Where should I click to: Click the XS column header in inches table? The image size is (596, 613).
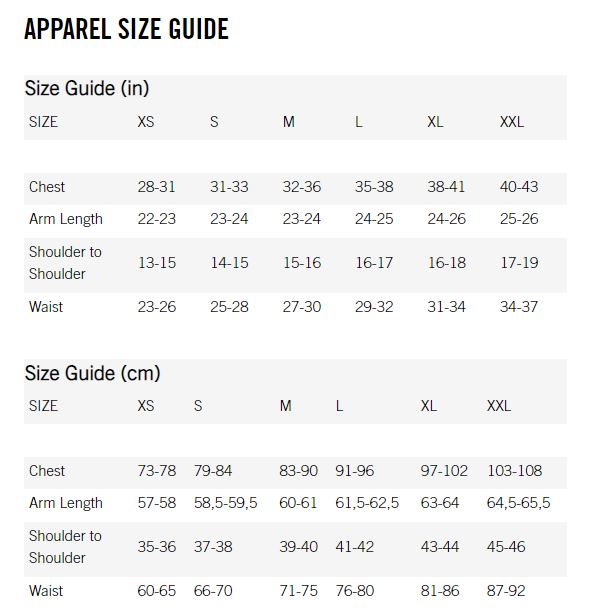pyautogui.click(x=146, y=122)
